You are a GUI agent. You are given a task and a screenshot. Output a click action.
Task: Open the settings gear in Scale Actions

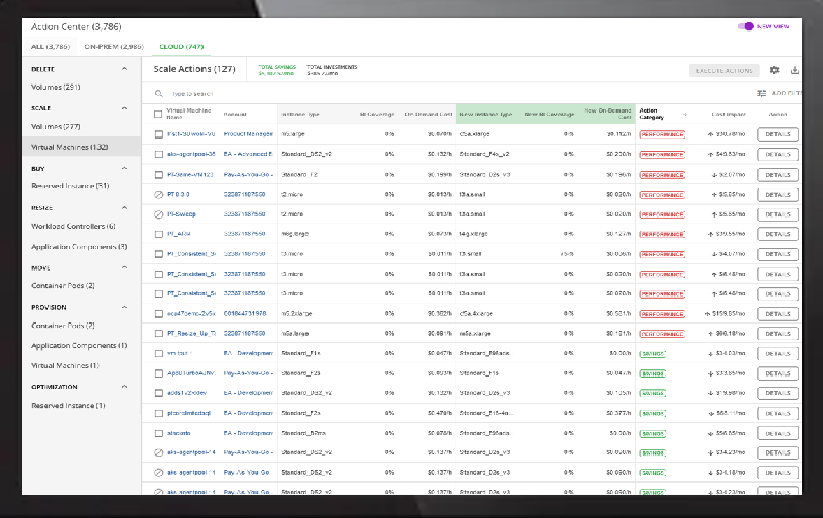click(774, 70)
